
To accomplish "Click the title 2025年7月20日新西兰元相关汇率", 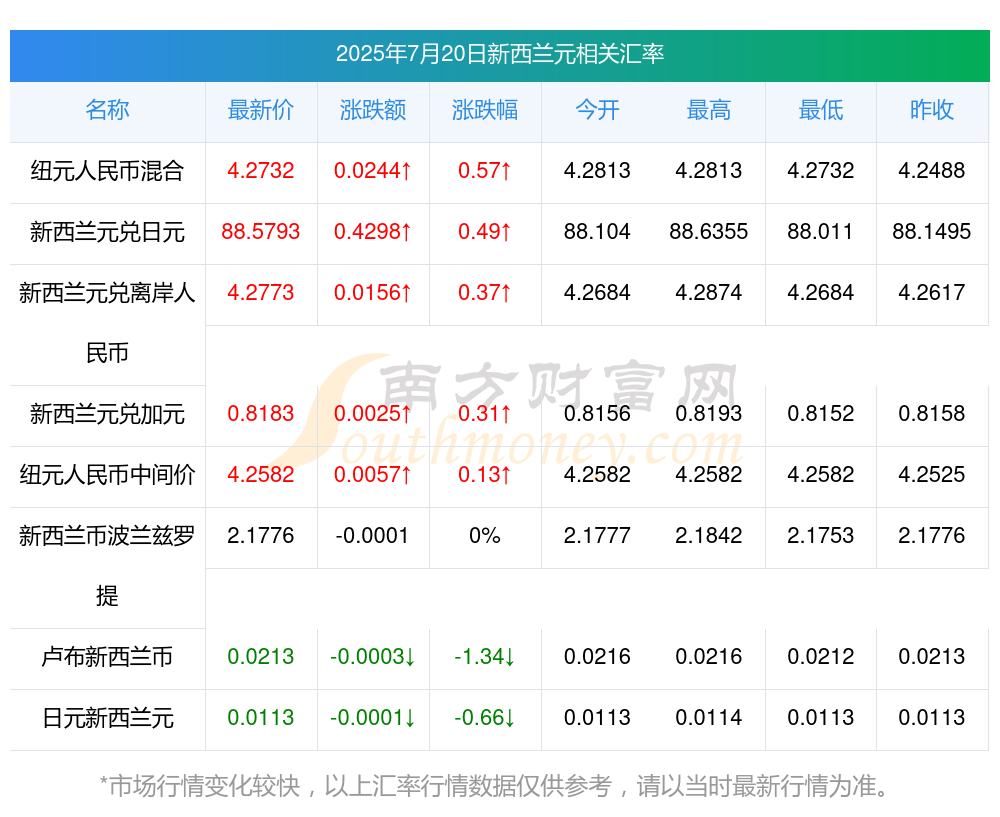I will [x=499, y=54].
